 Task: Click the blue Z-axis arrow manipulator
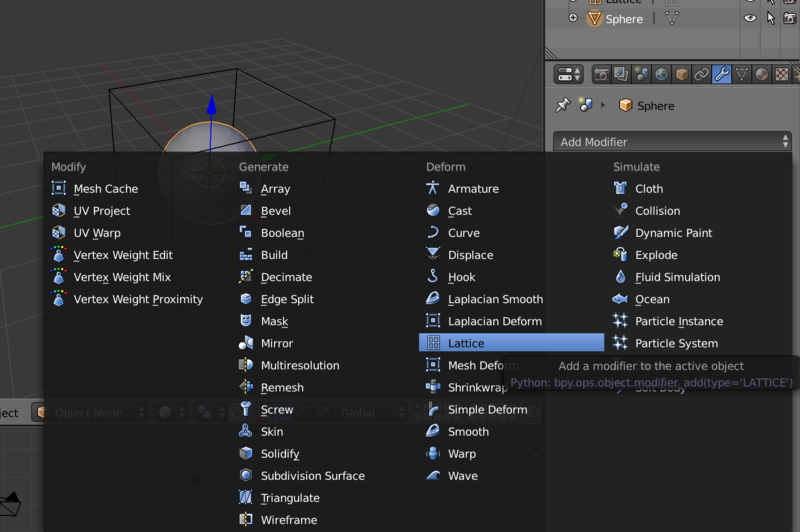[211, 105]
